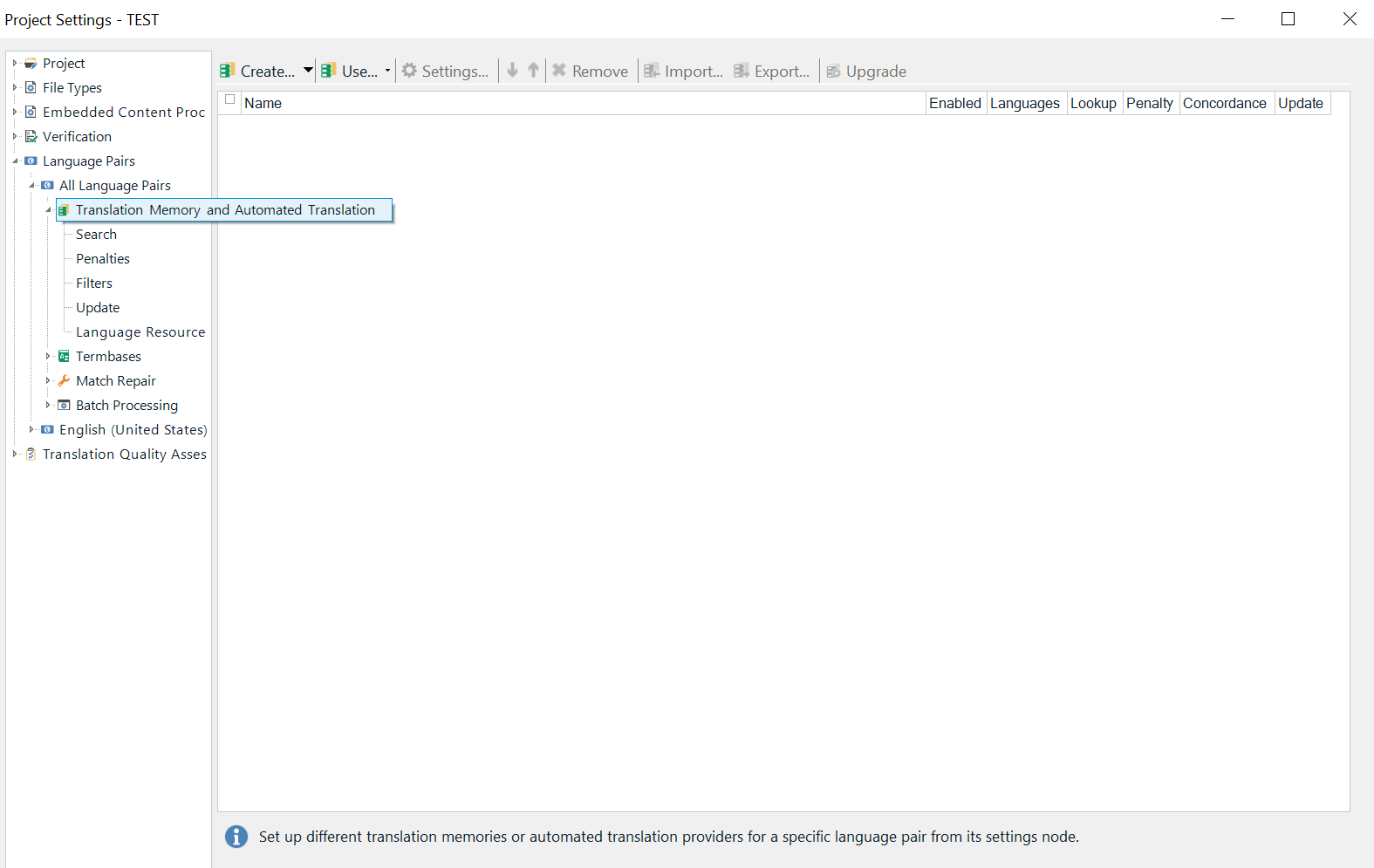The image size is (1374, 868).
Task: Click the Verification icon in tree
Action: click(x=31, y=136)
